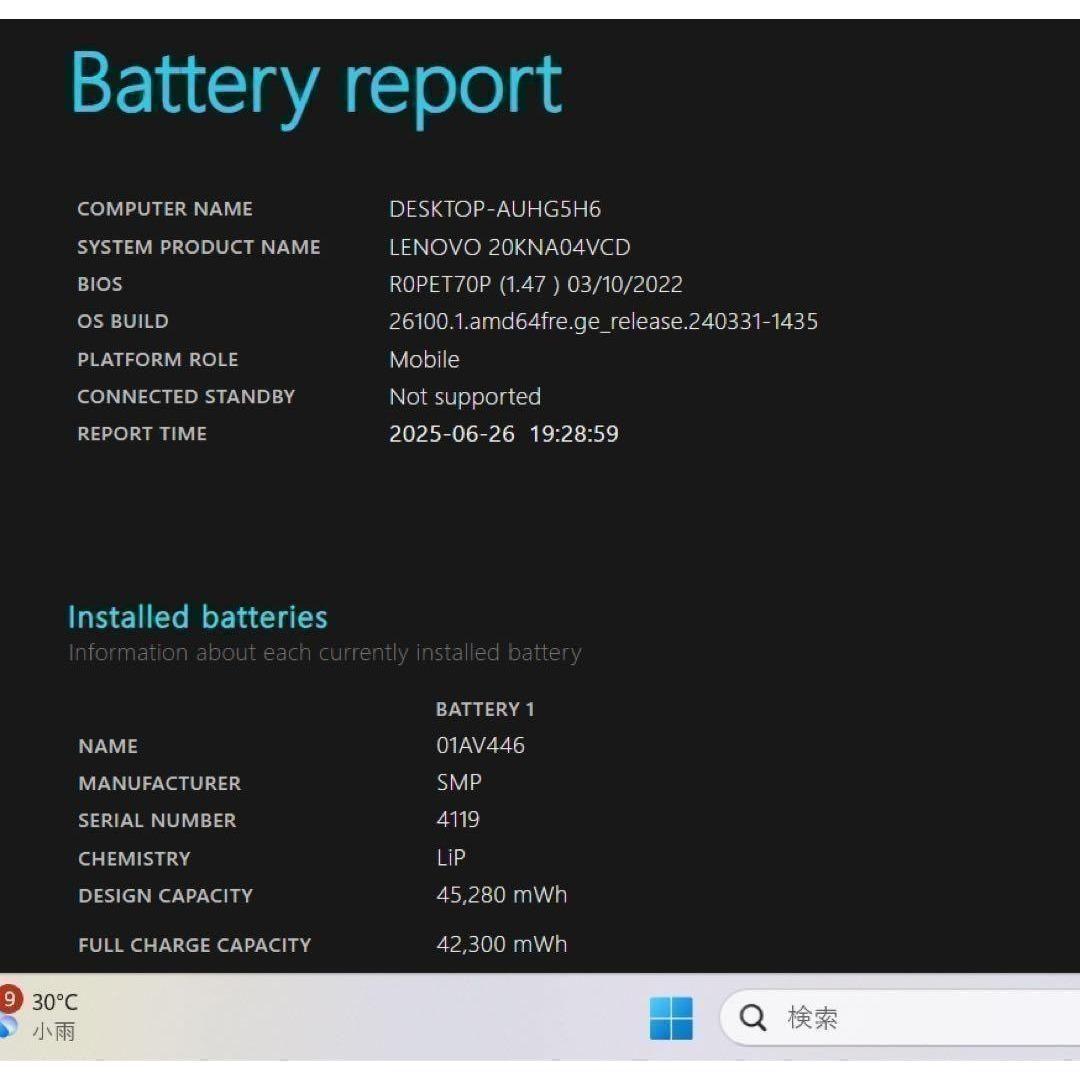Click the full charge capacity 42,300 mWh value
This screenshot has height=1080, width=1080.
tap(501, 943)
